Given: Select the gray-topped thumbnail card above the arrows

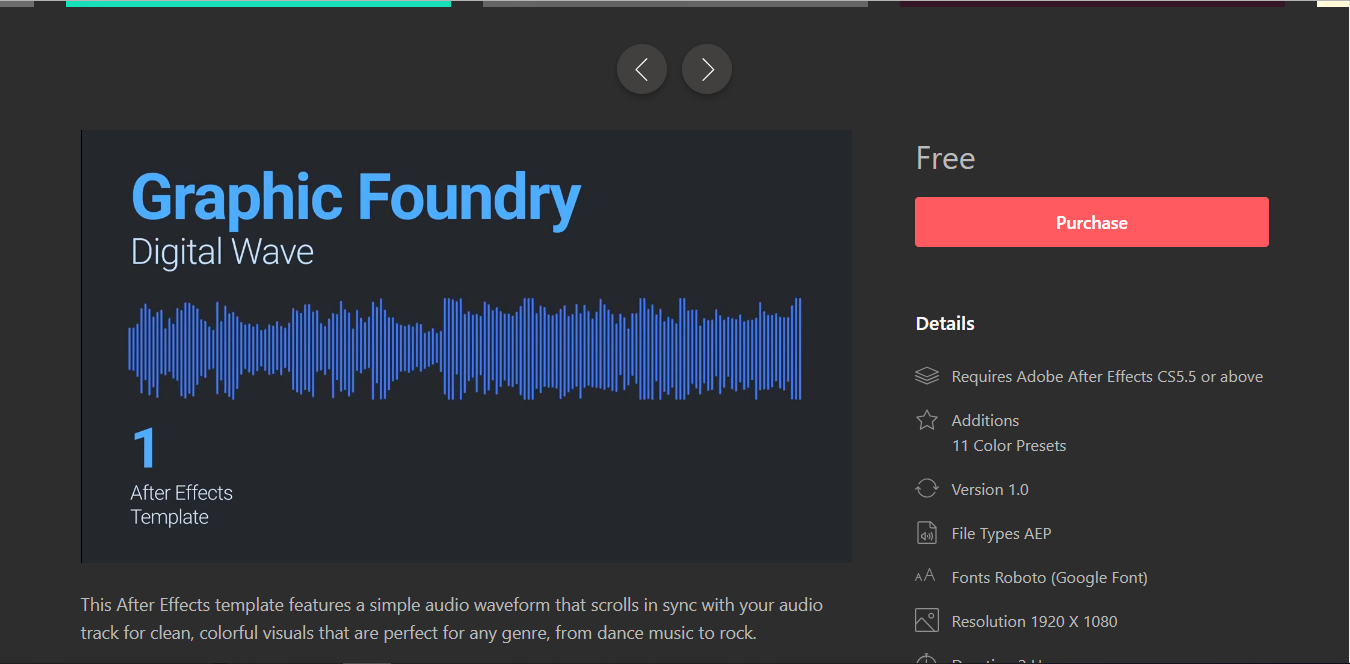Looking at the screenshot, I should [x=675, y=3].
